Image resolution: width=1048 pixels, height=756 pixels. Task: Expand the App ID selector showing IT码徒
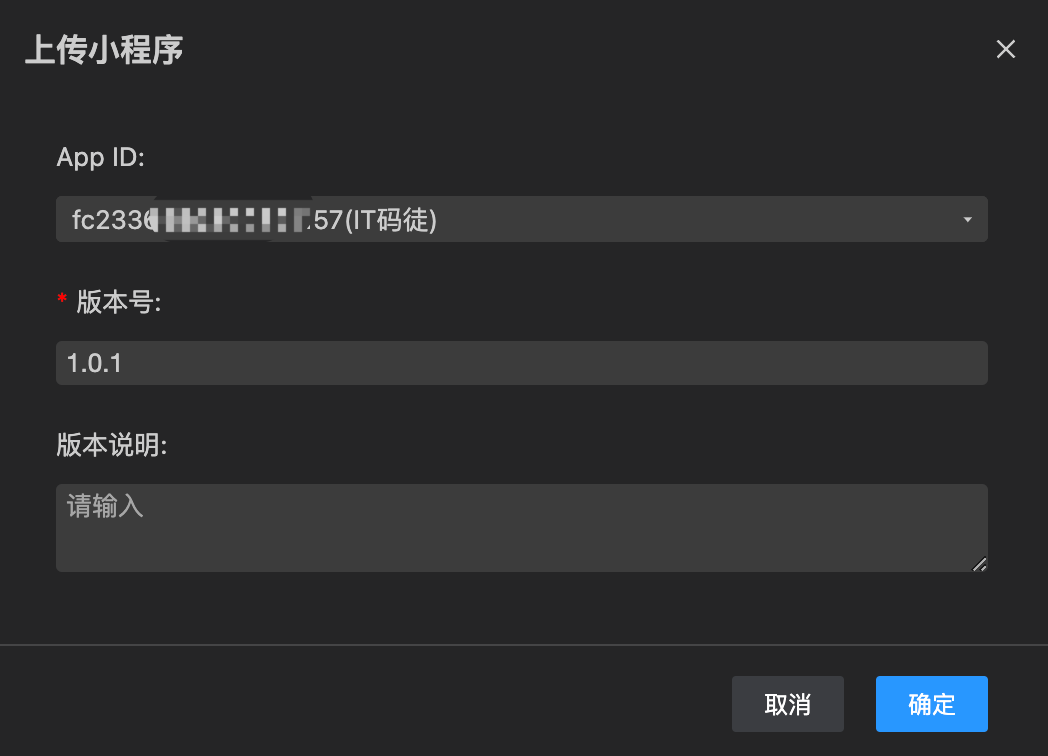tap(521, 219)
